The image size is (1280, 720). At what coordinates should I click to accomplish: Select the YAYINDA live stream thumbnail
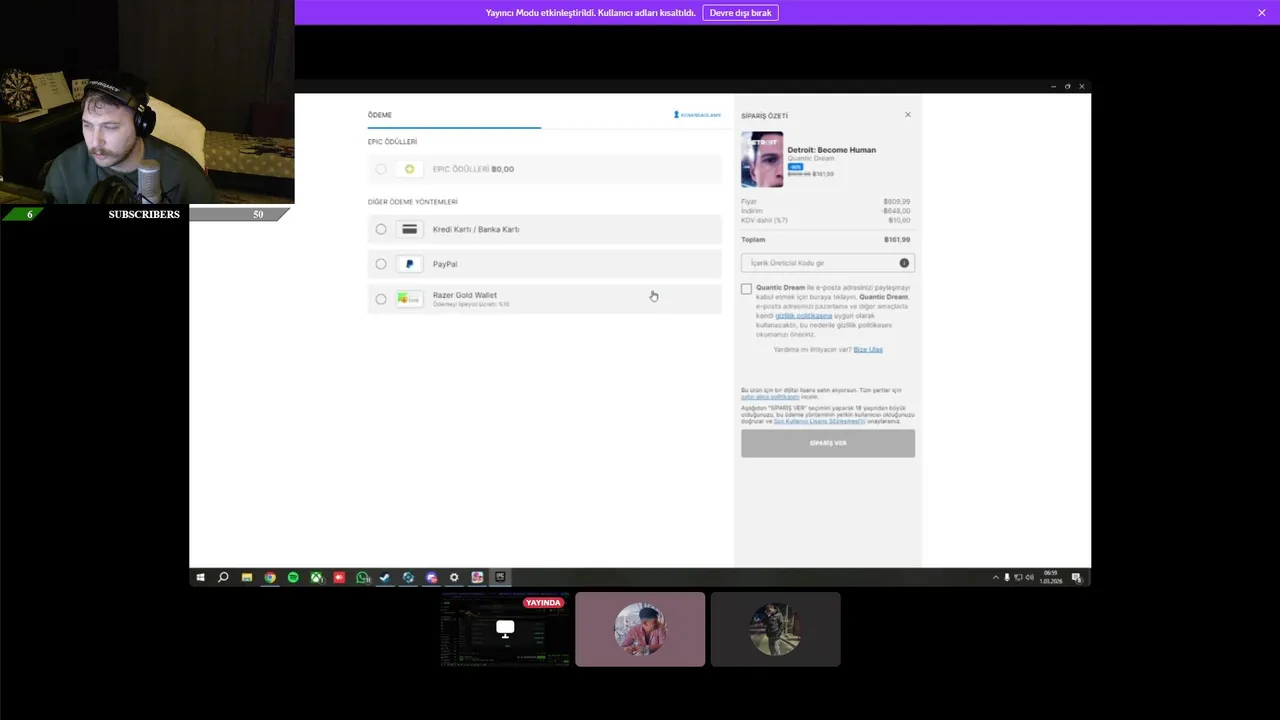pos(505,629)
